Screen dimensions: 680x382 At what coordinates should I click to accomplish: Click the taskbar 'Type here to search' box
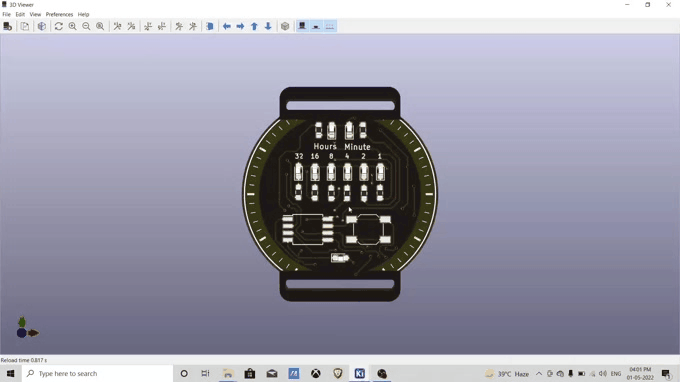point(98,373)
